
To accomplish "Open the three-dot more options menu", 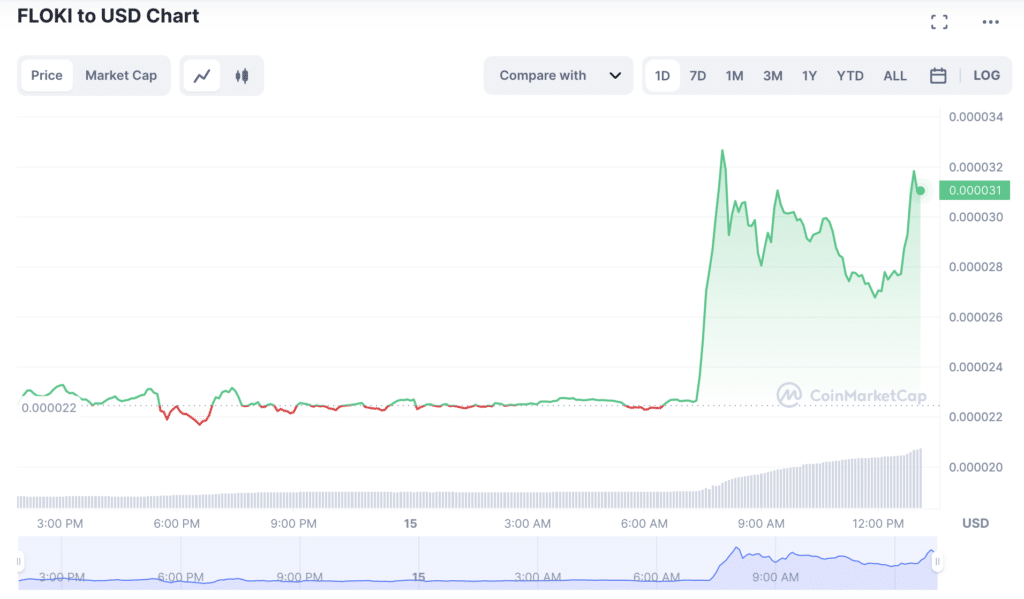I will point(991,22).
